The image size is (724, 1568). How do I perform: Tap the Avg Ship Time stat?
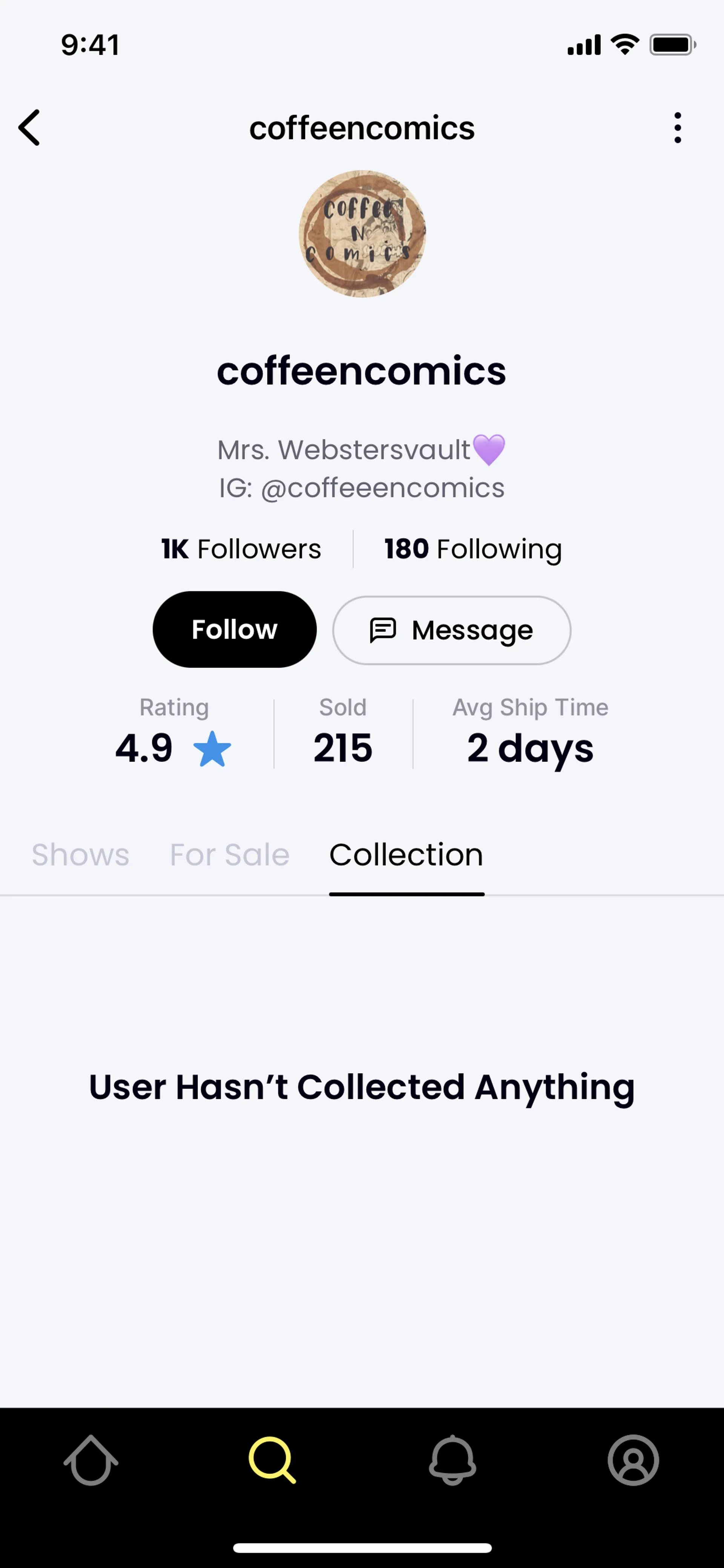530,734
